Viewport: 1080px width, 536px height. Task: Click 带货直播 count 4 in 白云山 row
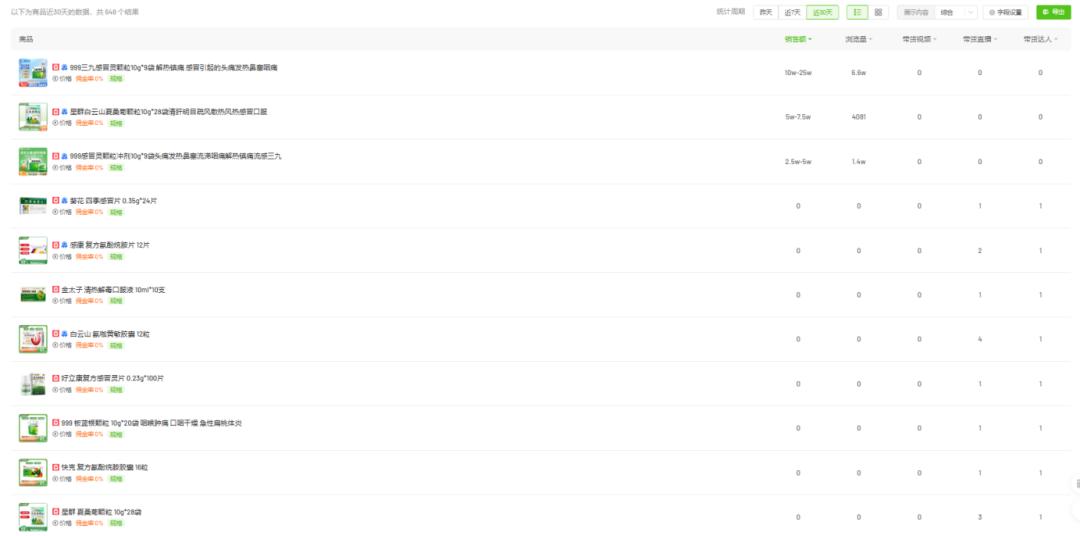[979, 339]
